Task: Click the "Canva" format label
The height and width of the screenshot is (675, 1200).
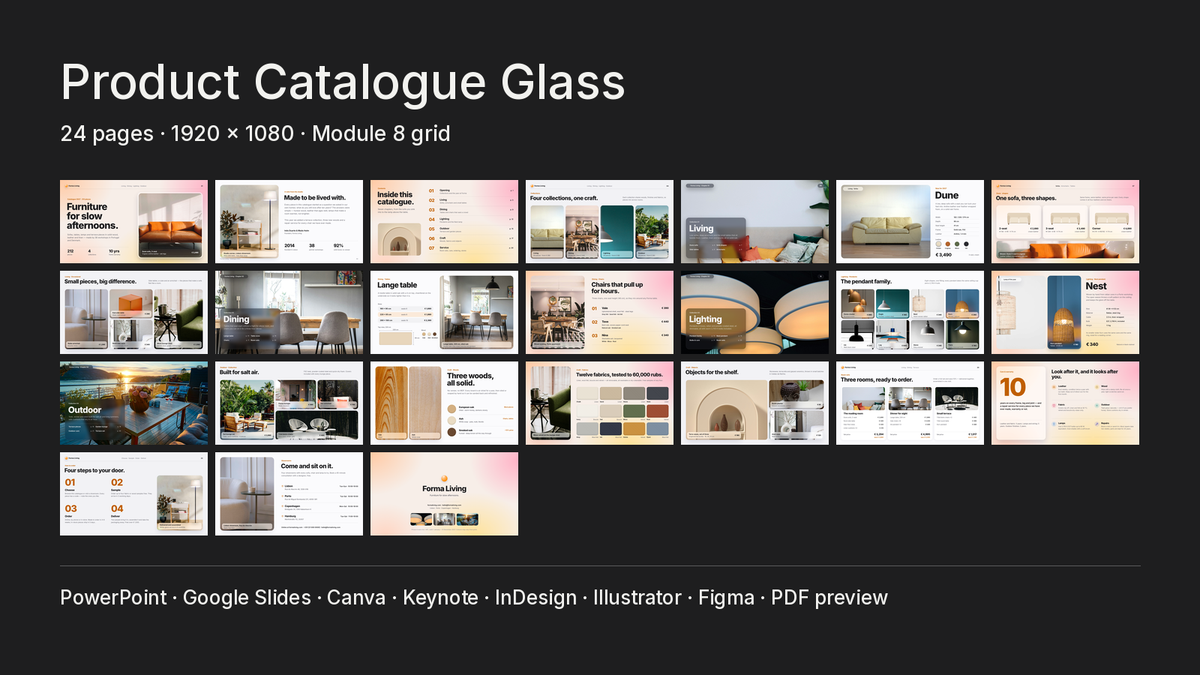Action: pyautogui.click(x=356, y=598)
